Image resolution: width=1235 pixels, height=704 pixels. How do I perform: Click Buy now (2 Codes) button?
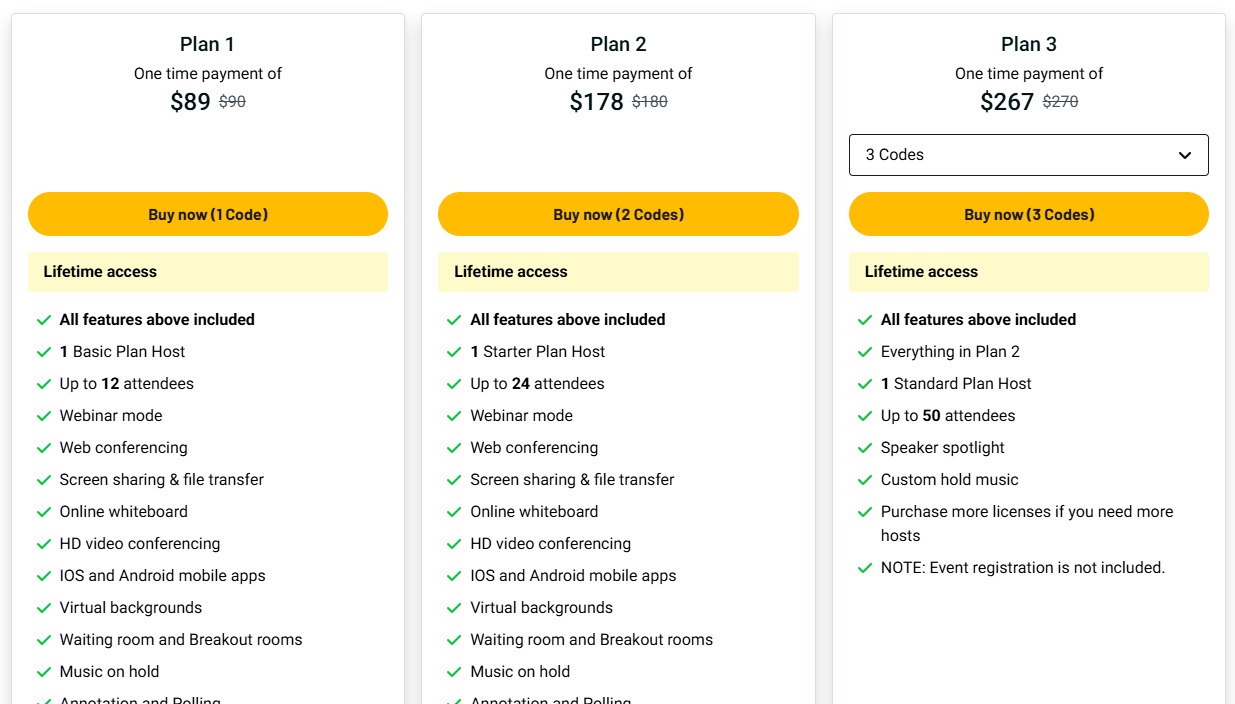click(x=618, y=214)
